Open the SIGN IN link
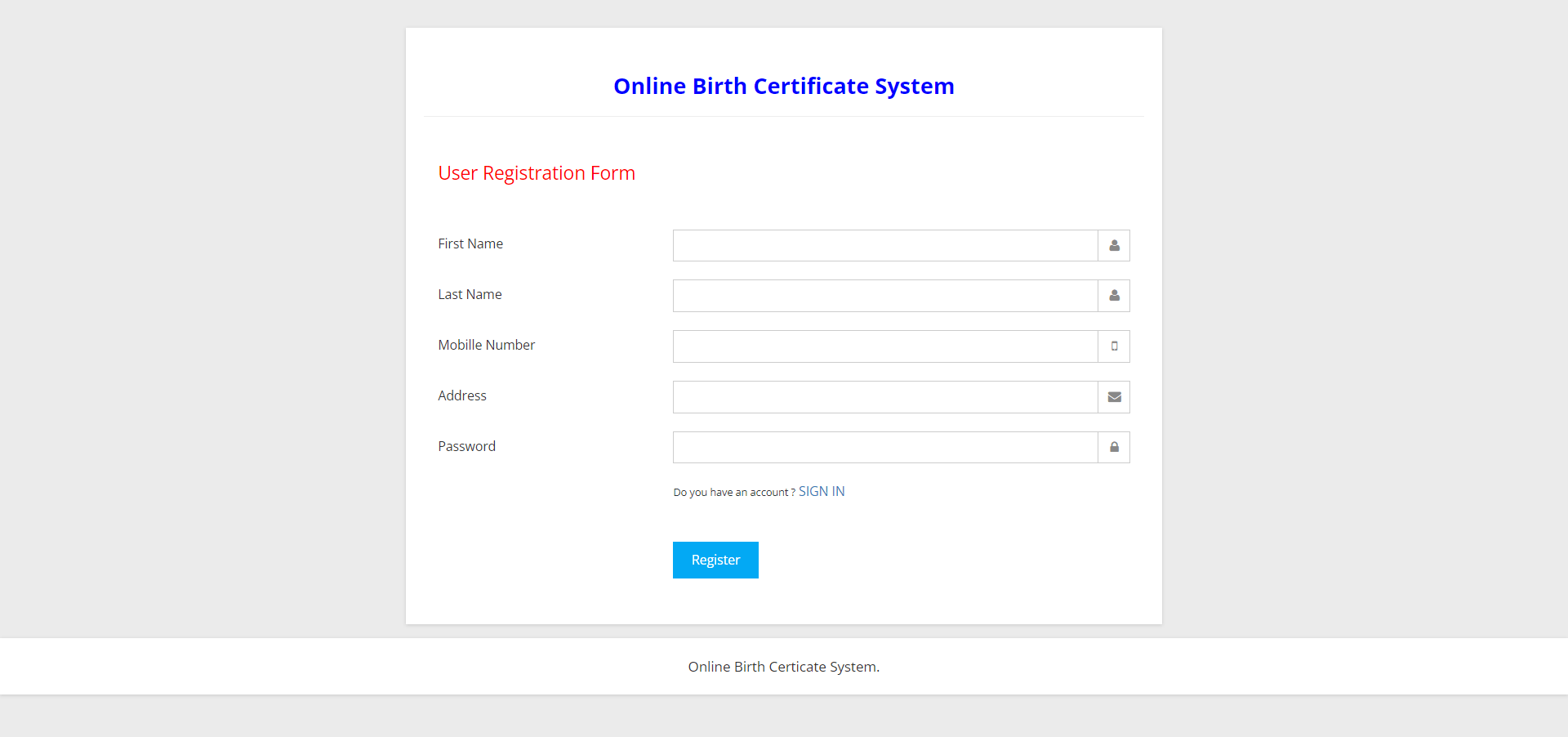 [x=822, y=491]
